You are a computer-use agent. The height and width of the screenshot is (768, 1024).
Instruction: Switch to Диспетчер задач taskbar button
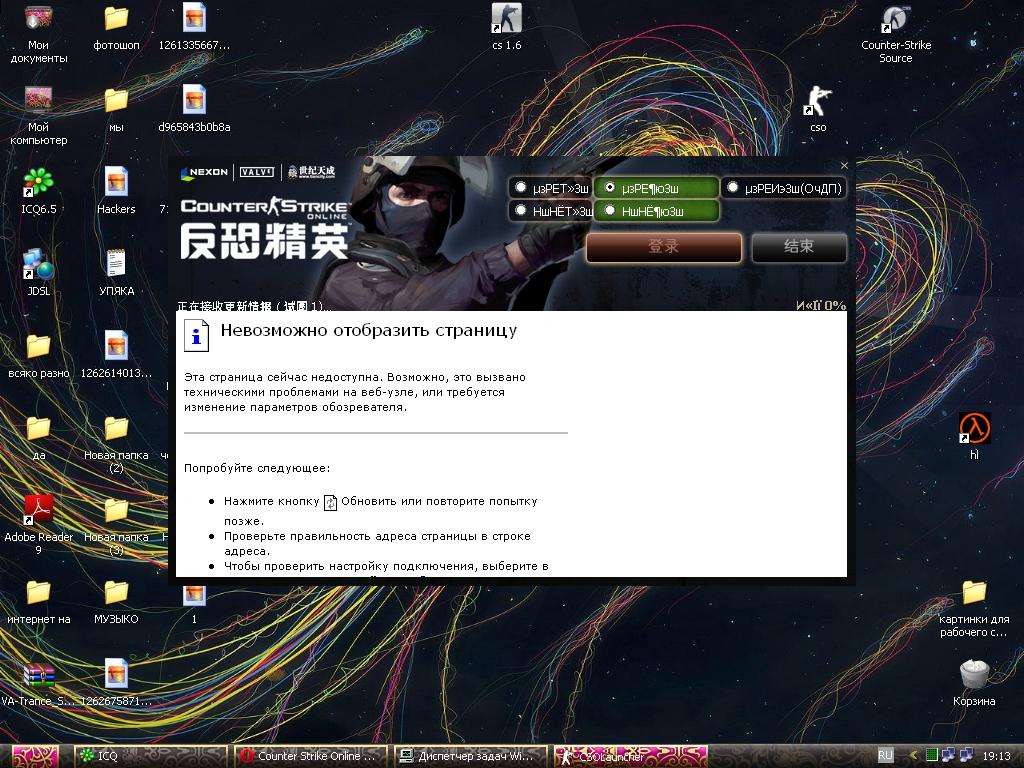(470, 756)
